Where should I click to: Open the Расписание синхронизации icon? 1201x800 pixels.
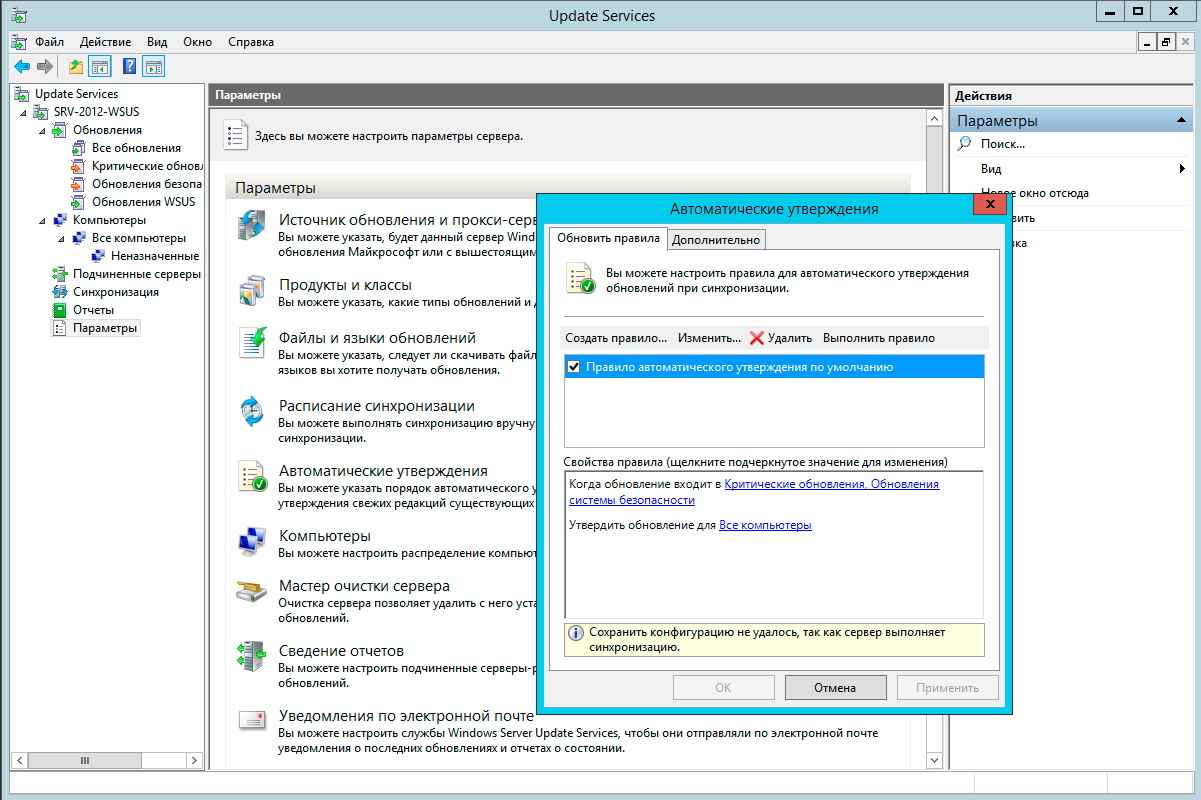251,411
